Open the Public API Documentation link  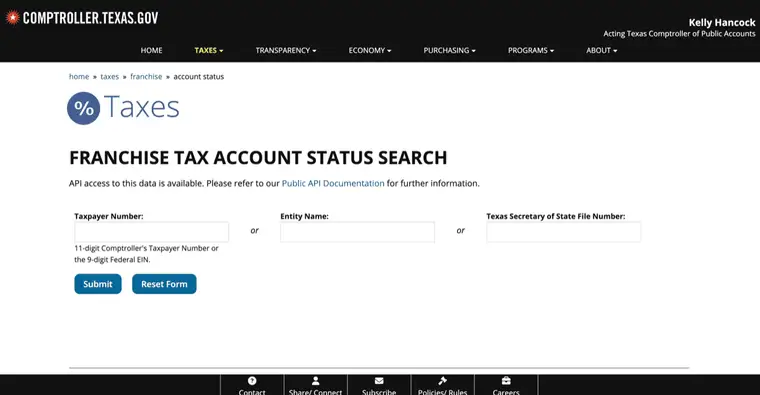click(x=333, y=183)
